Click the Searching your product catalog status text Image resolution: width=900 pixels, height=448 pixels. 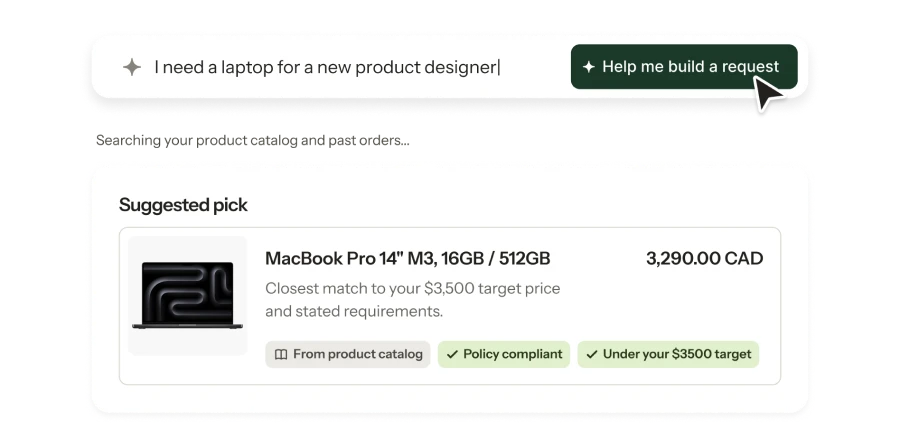253,141
